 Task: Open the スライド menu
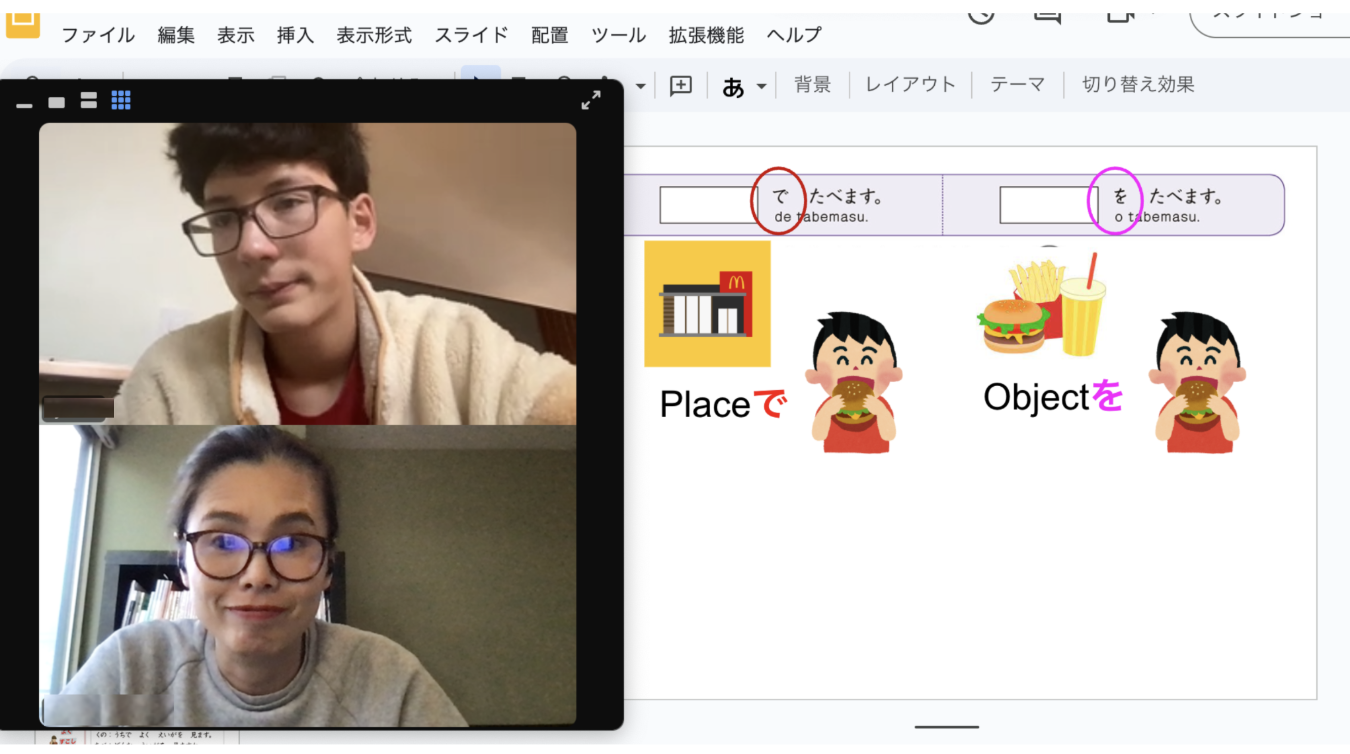pyautogui.click(x=471, y=35)
